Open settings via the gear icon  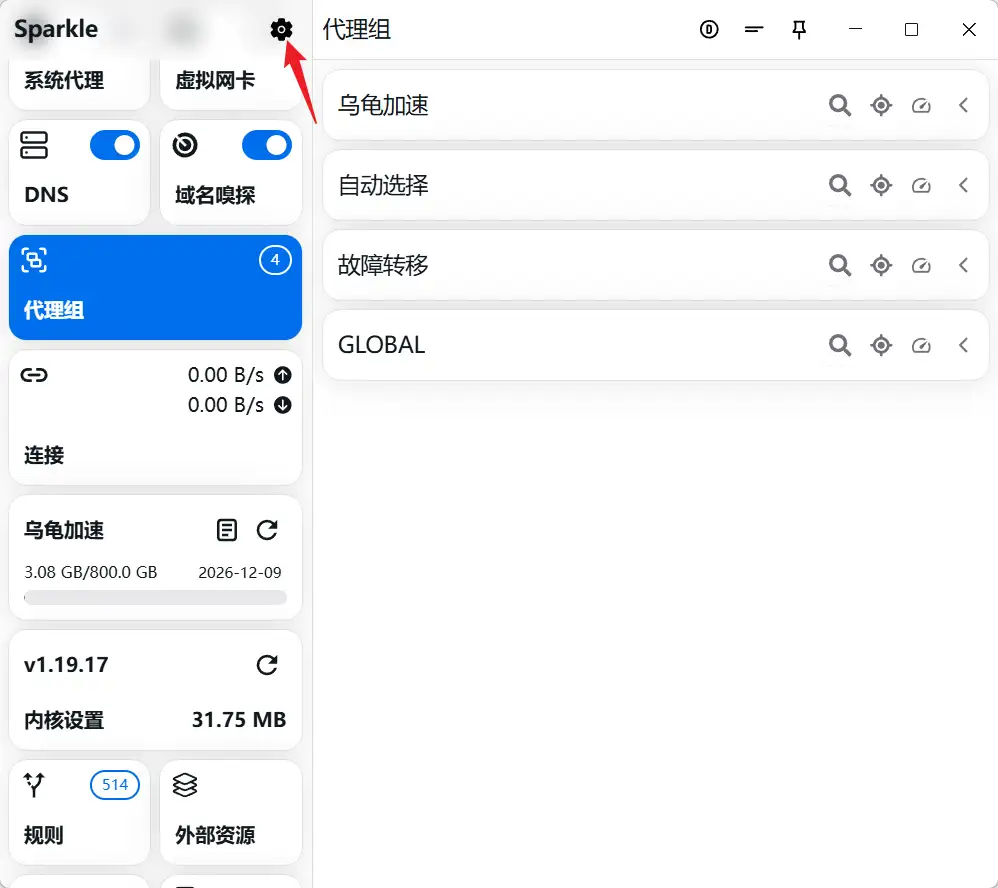(281, 29)
